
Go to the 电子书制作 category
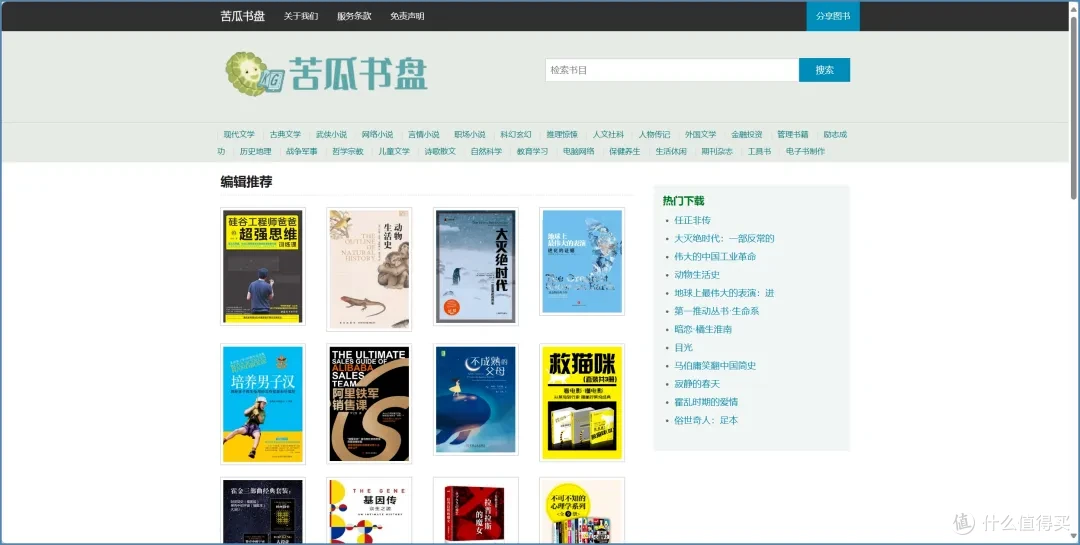tap(805, 152)
